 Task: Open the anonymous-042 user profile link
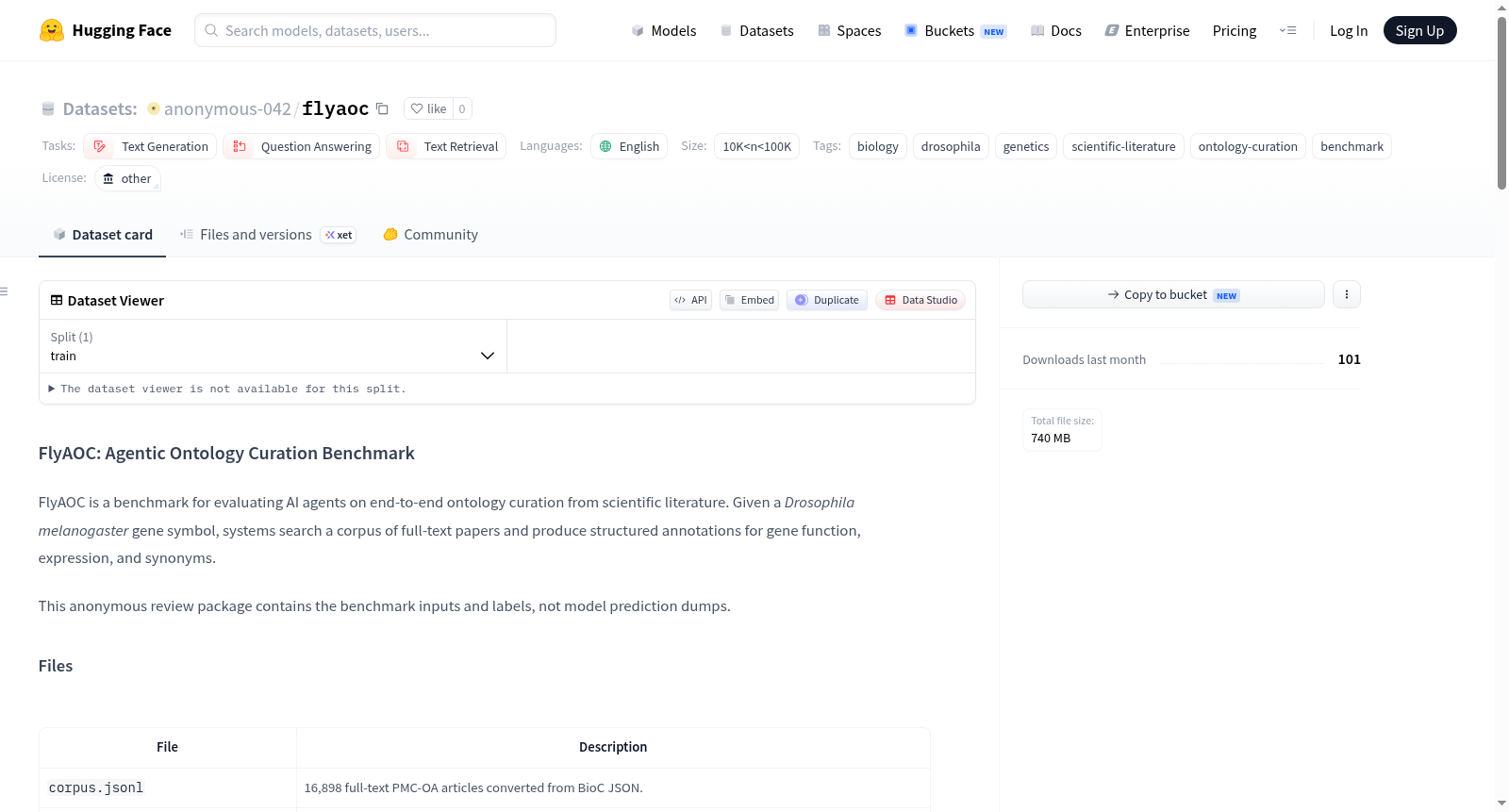[x=227, y=108]
